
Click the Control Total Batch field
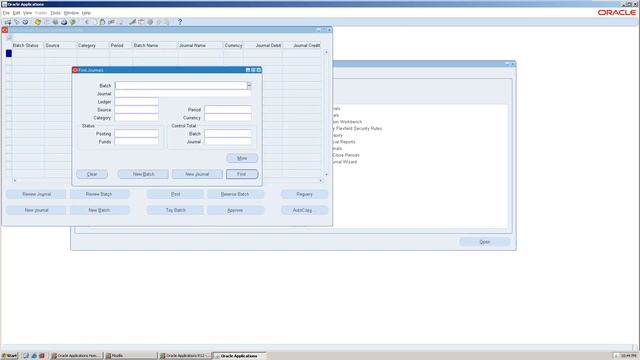point(228,133)
